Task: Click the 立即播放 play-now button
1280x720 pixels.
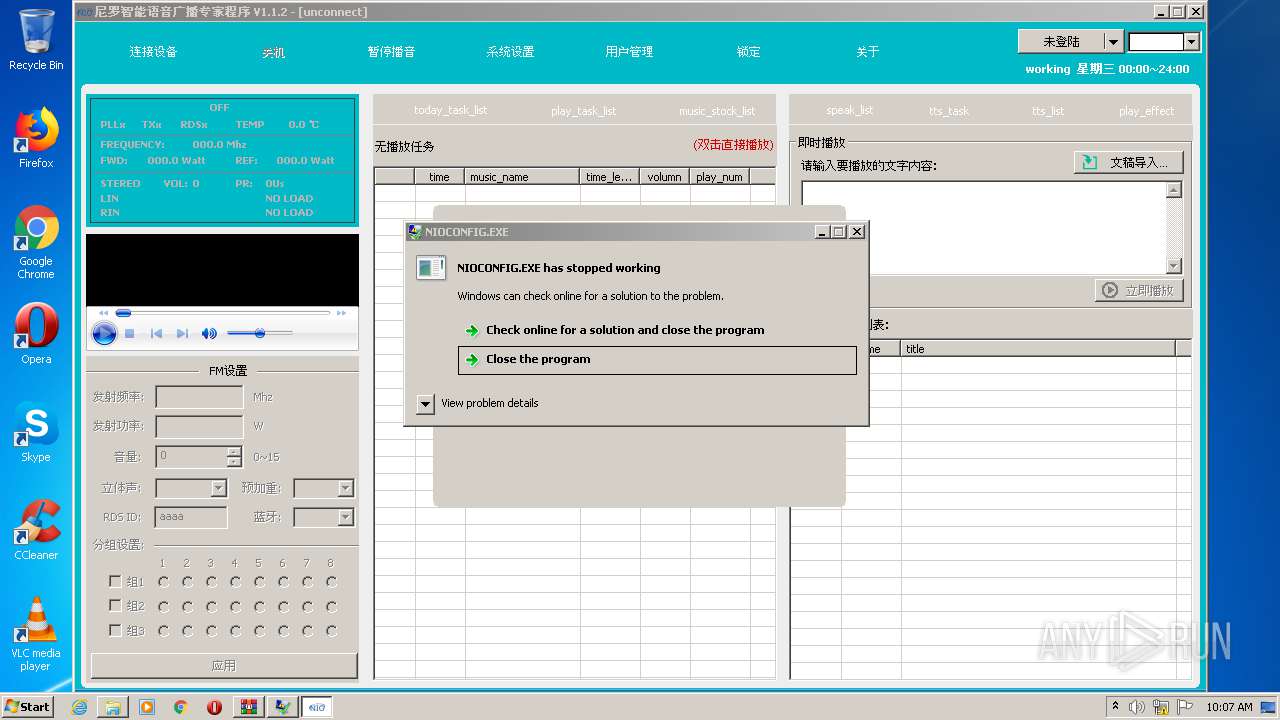Action: pos(1140,290)
